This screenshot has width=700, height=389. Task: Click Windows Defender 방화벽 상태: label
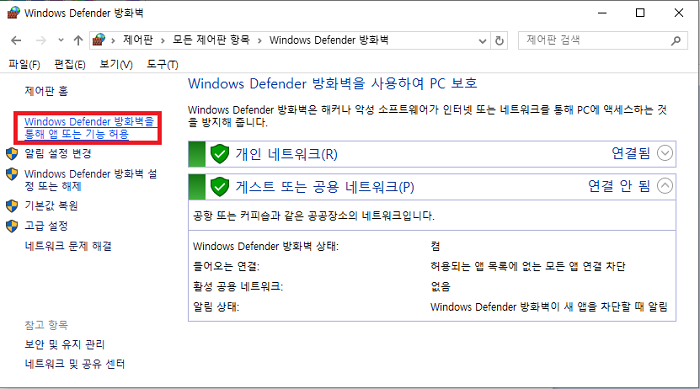coord(266,247)
